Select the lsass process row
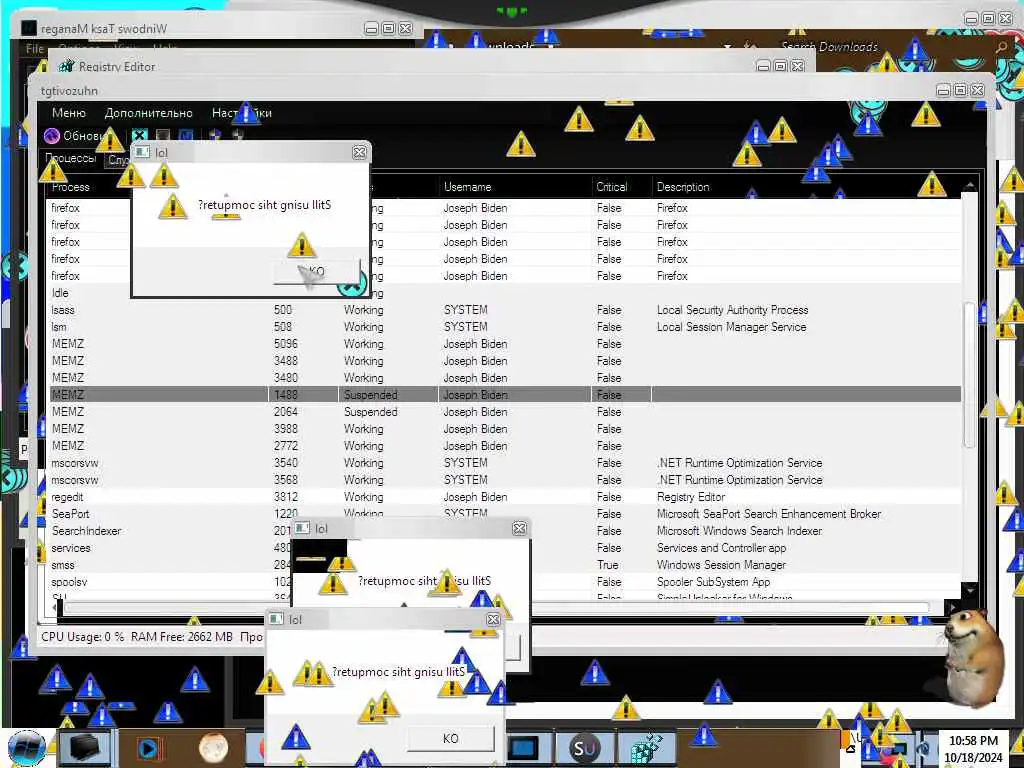Image resolution: width=1024 pixels, height=768 pixels. coord(505,310)
